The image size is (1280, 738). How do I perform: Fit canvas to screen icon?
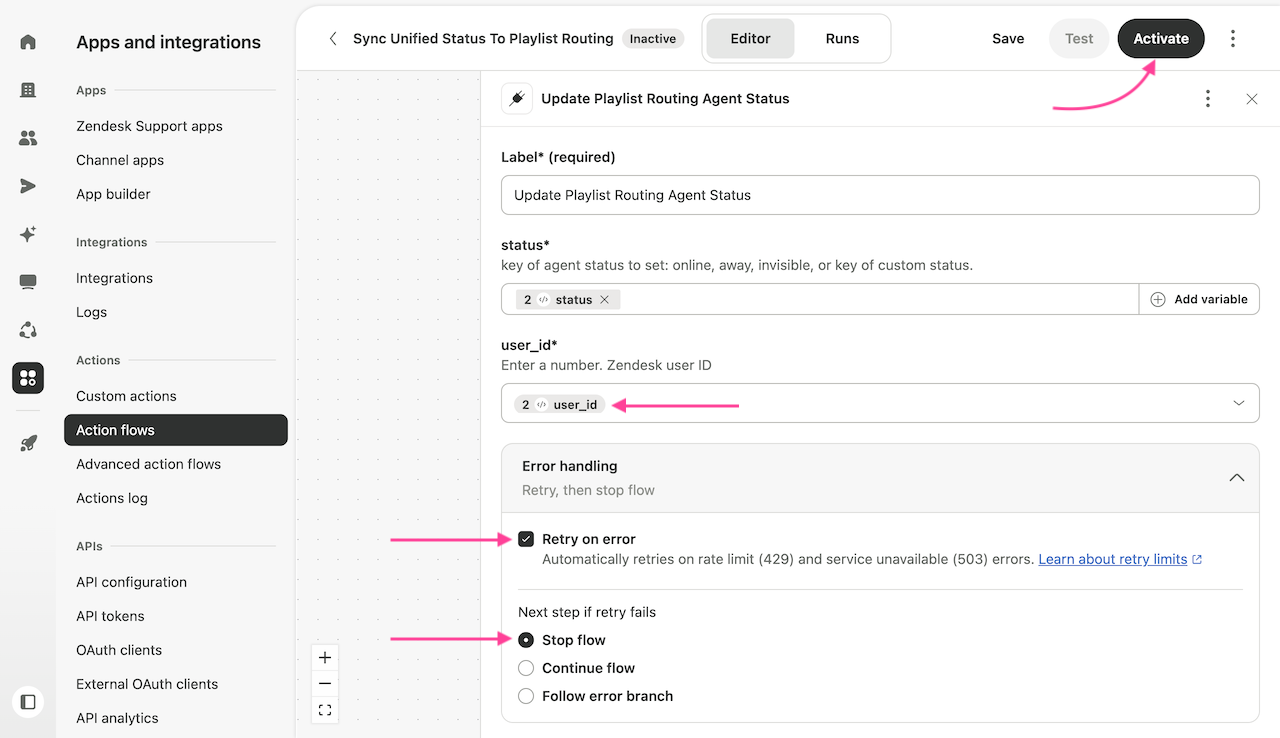click(324, 710)
